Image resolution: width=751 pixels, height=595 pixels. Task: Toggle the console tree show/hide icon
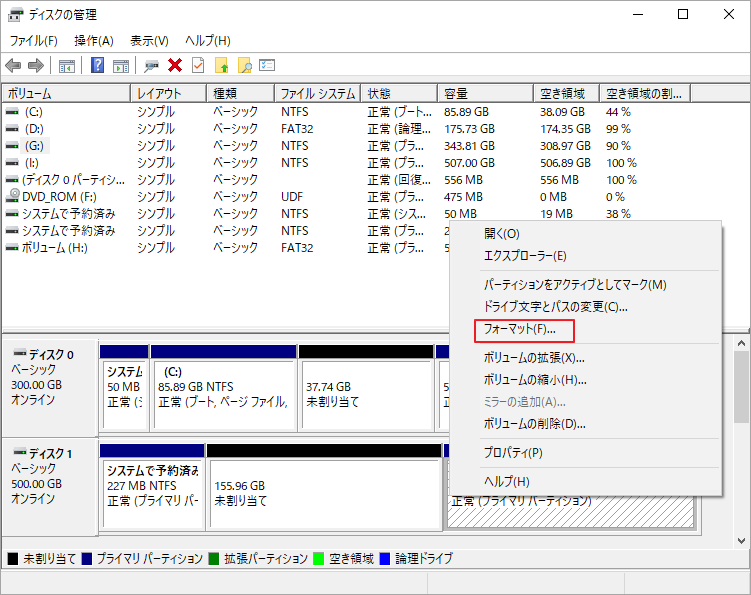(x=67, y=66)
